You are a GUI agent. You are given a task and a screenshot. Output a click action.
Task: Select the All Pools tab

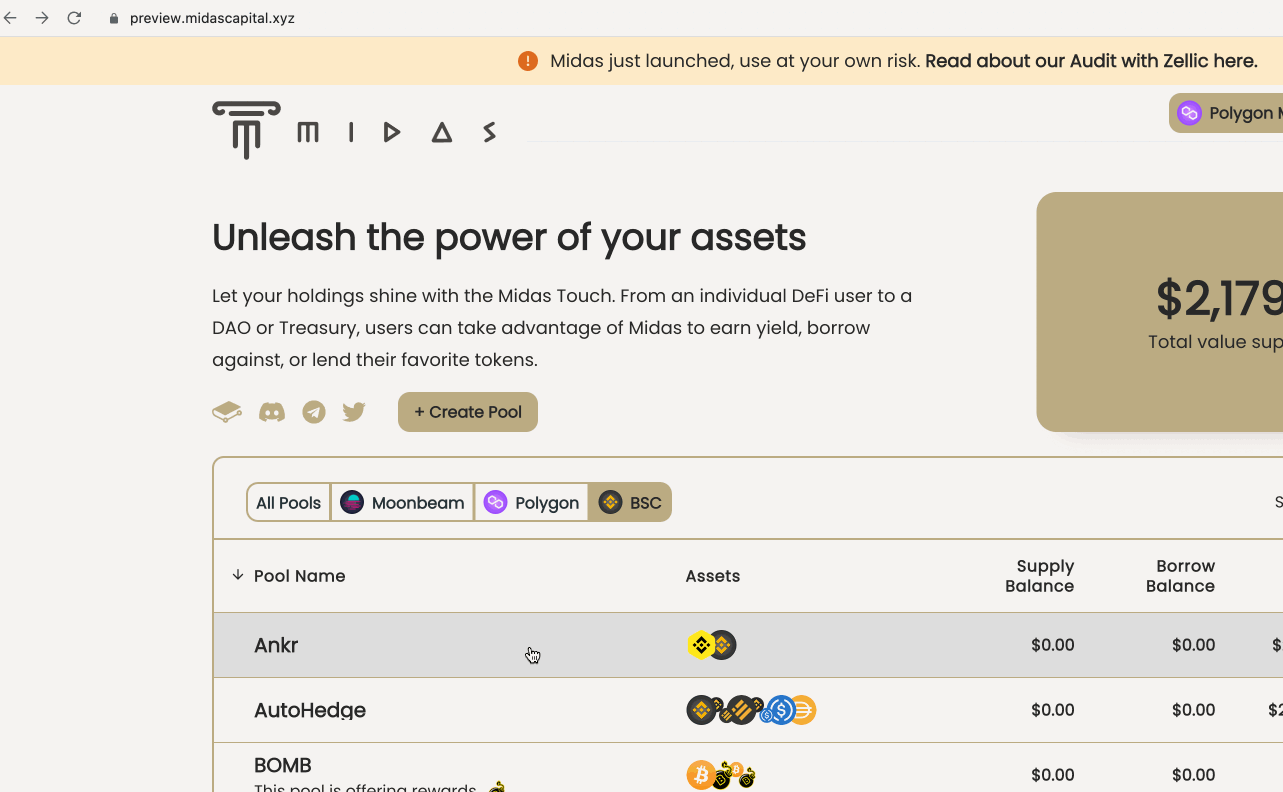coord(288,502)
